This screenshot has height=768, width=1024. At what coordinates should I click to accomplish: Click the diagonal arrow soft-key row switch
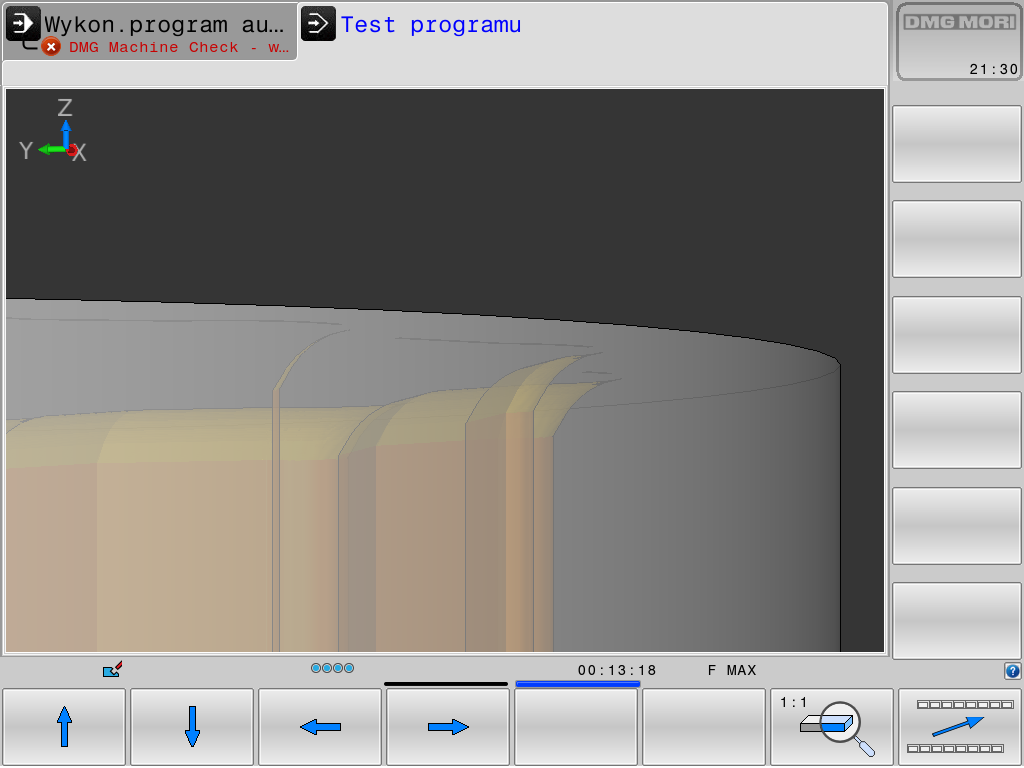point(960,727)
